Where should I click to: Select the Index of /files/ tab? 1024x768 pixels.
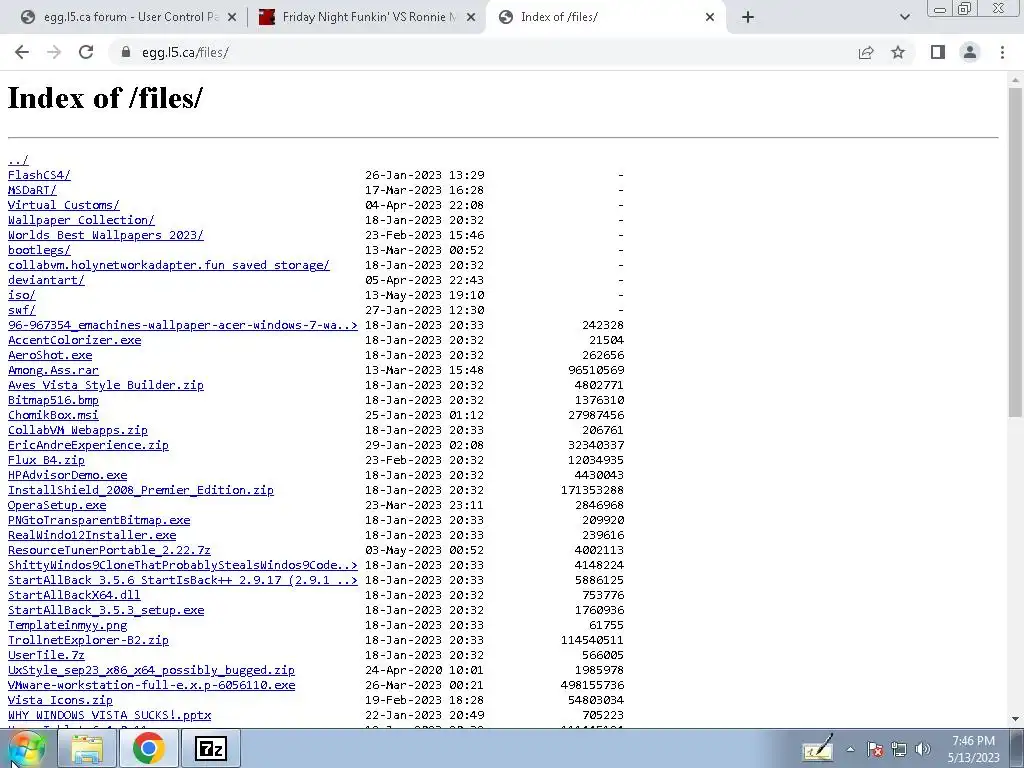pos(606,17)
